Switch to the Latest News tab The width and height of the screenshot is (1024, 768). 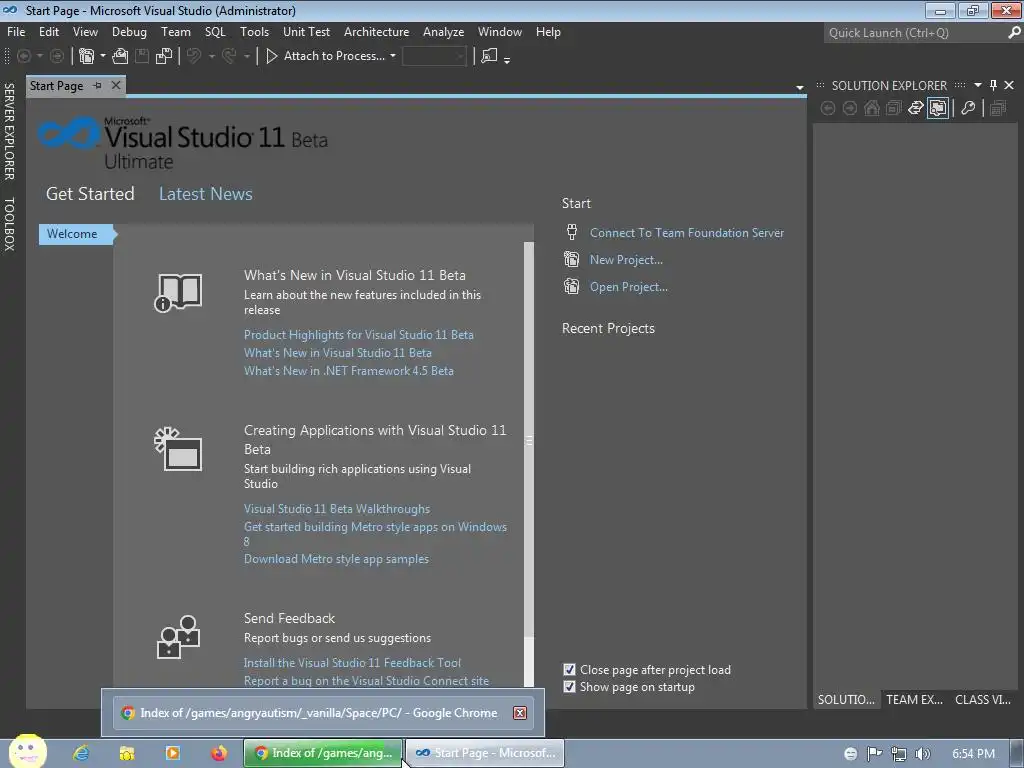point(206,194)
